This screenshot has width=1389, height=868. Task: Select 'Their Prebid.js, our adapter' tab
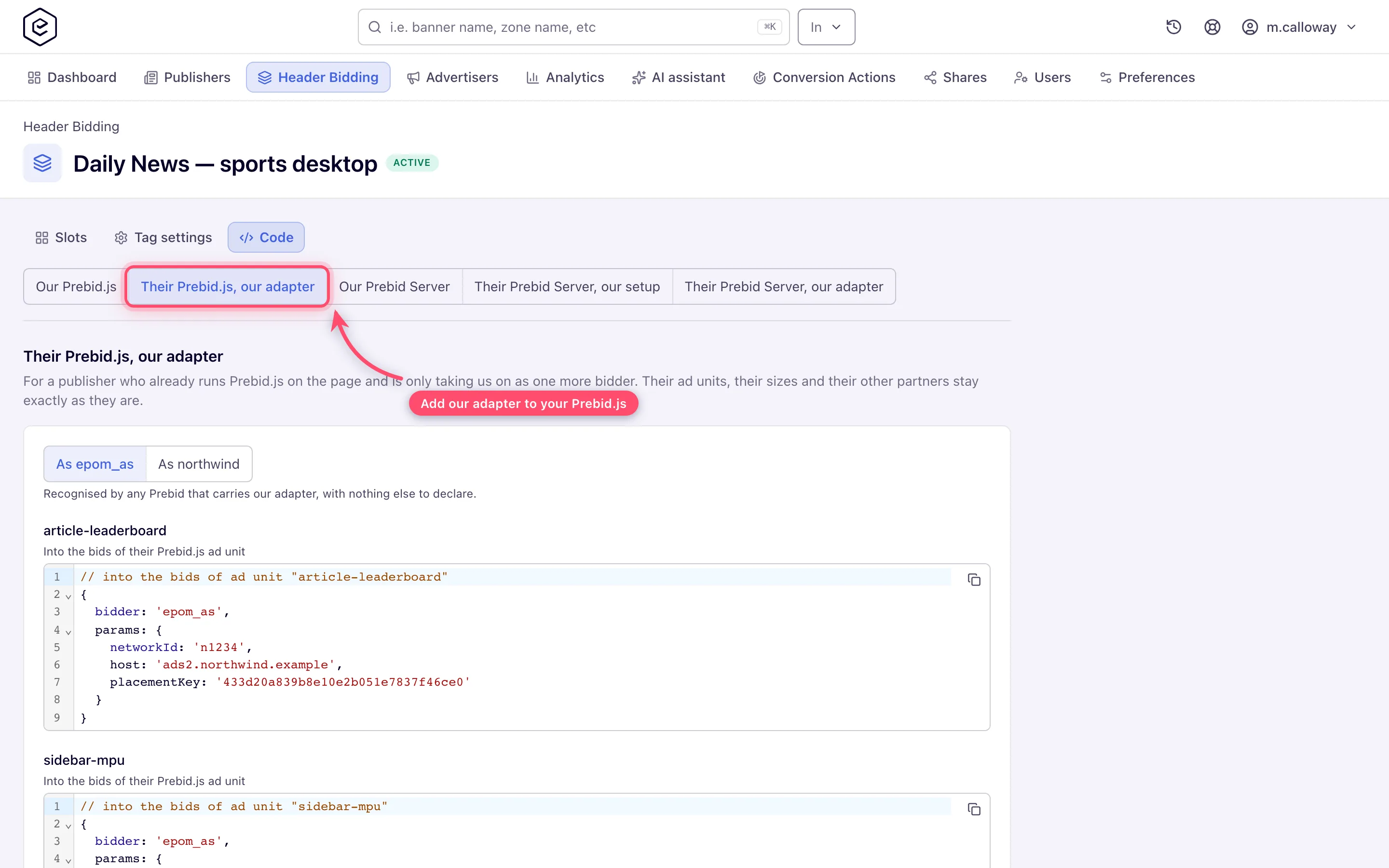point(227,286)
